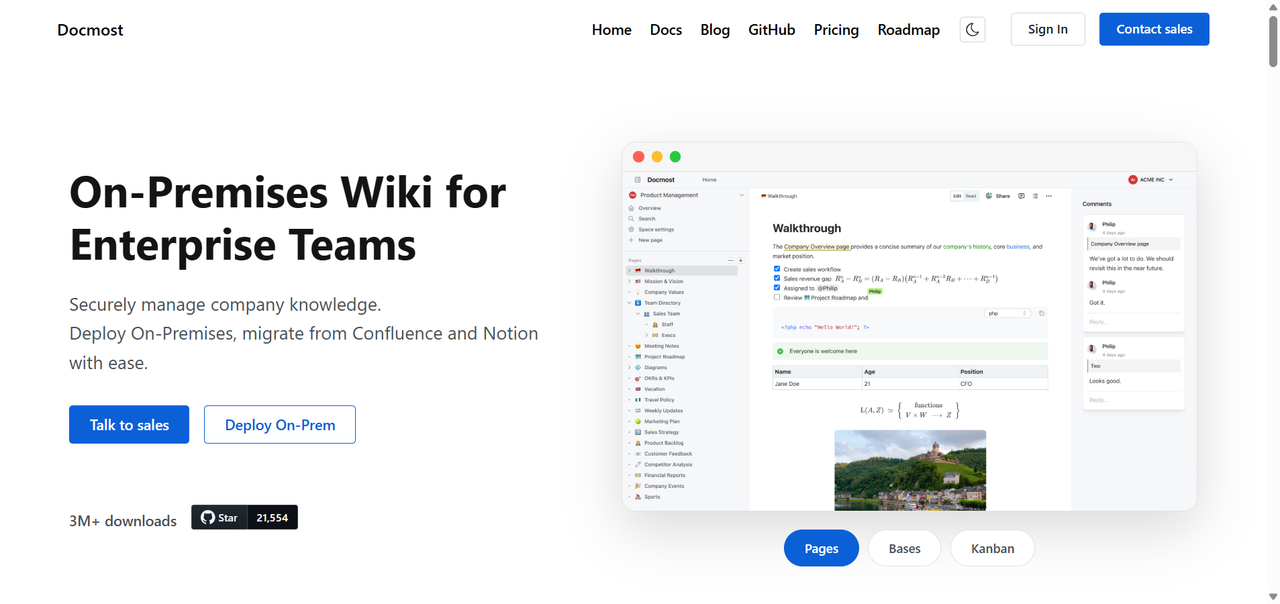Viewport: 1280px width, 604px height.
Task: Click the Deploy On-Prem button
Action: click(280, 425)
